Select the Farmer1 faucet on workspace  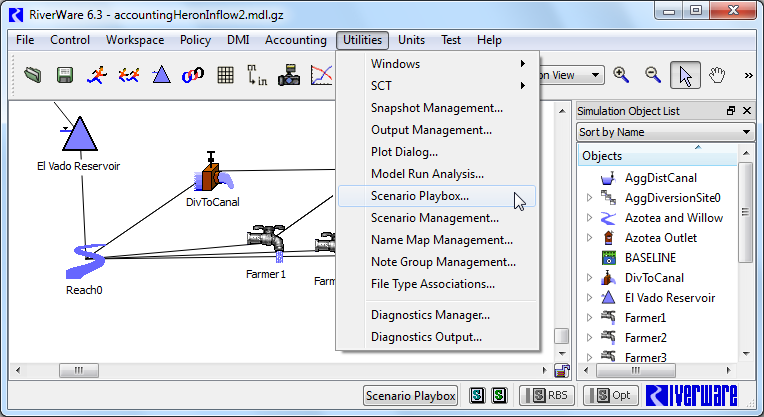click(266, 244)
